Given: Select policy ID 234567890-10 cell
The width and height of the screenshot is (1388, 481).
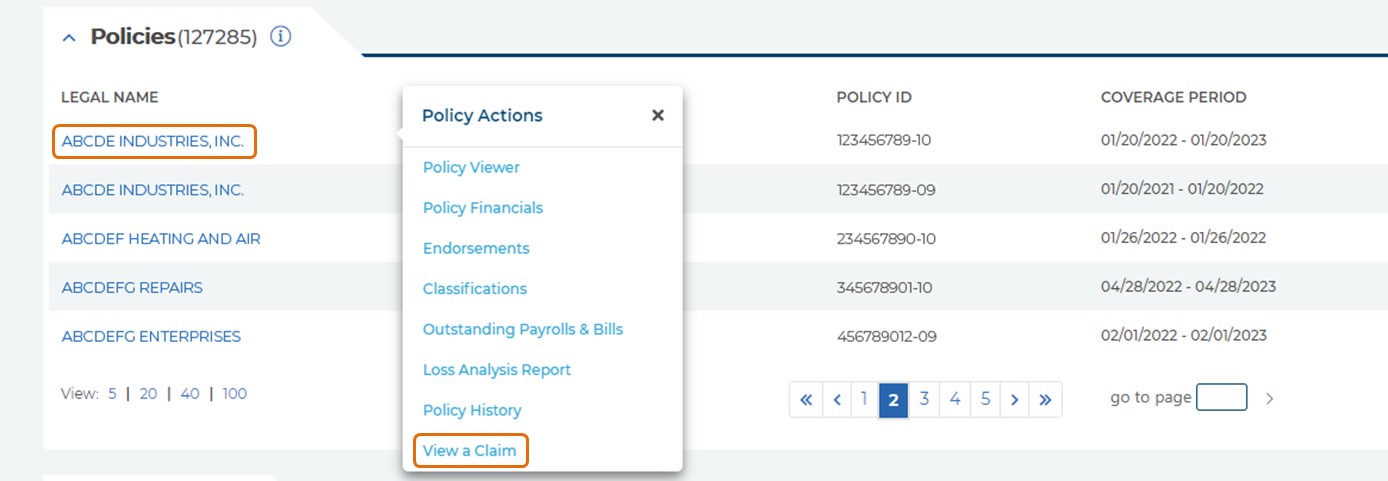Looking at the screenshot, I should tap(886, 238).
